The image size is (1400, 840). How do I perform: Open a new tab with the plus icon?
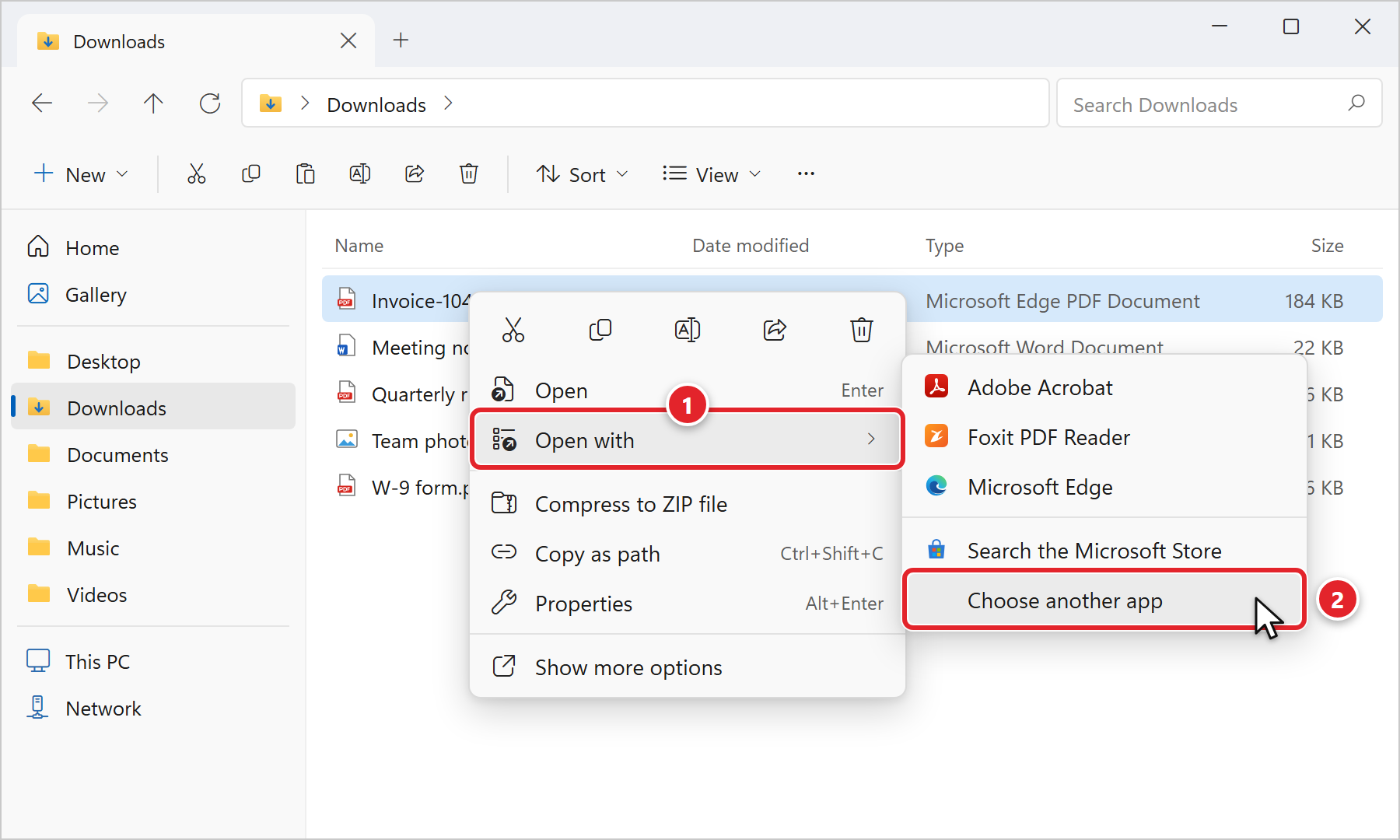coord(401,40)
